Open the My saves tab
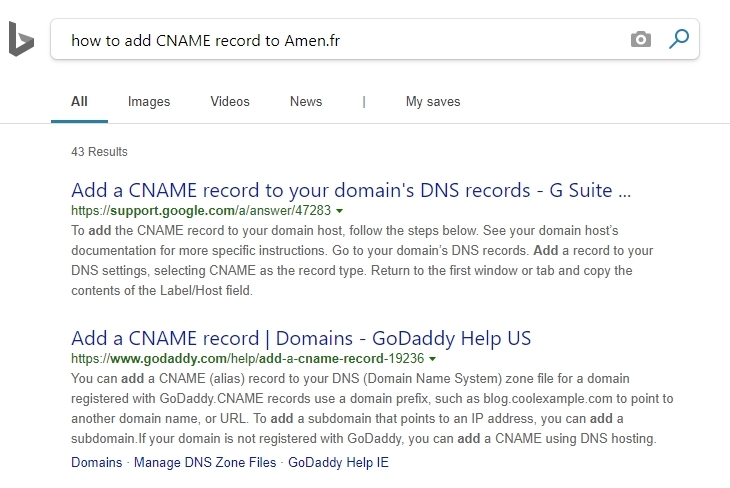This screenshot has width=730, height=488. pos(433,102)
